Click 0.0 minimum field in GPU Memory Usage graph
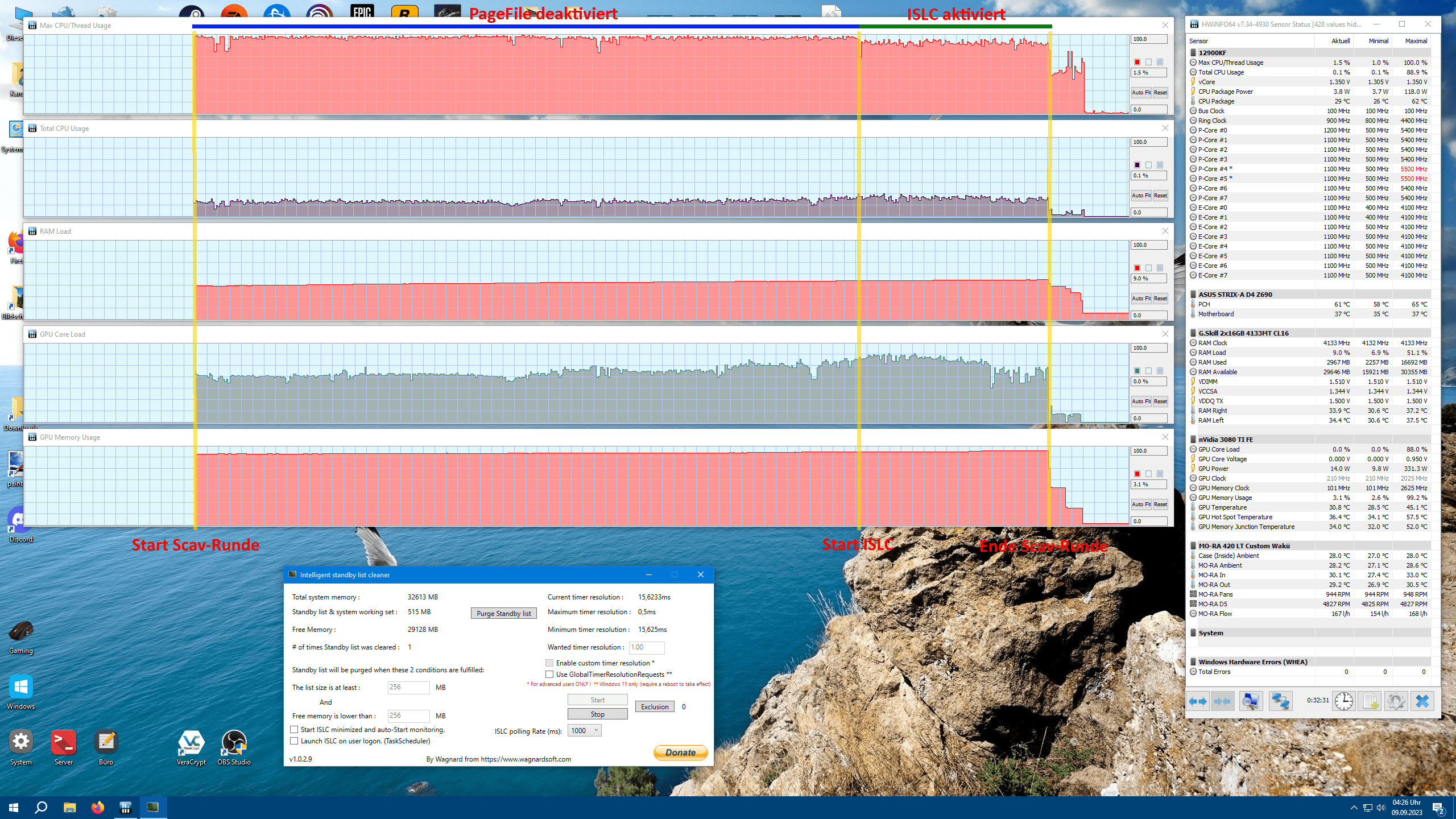 [1149, 521]
